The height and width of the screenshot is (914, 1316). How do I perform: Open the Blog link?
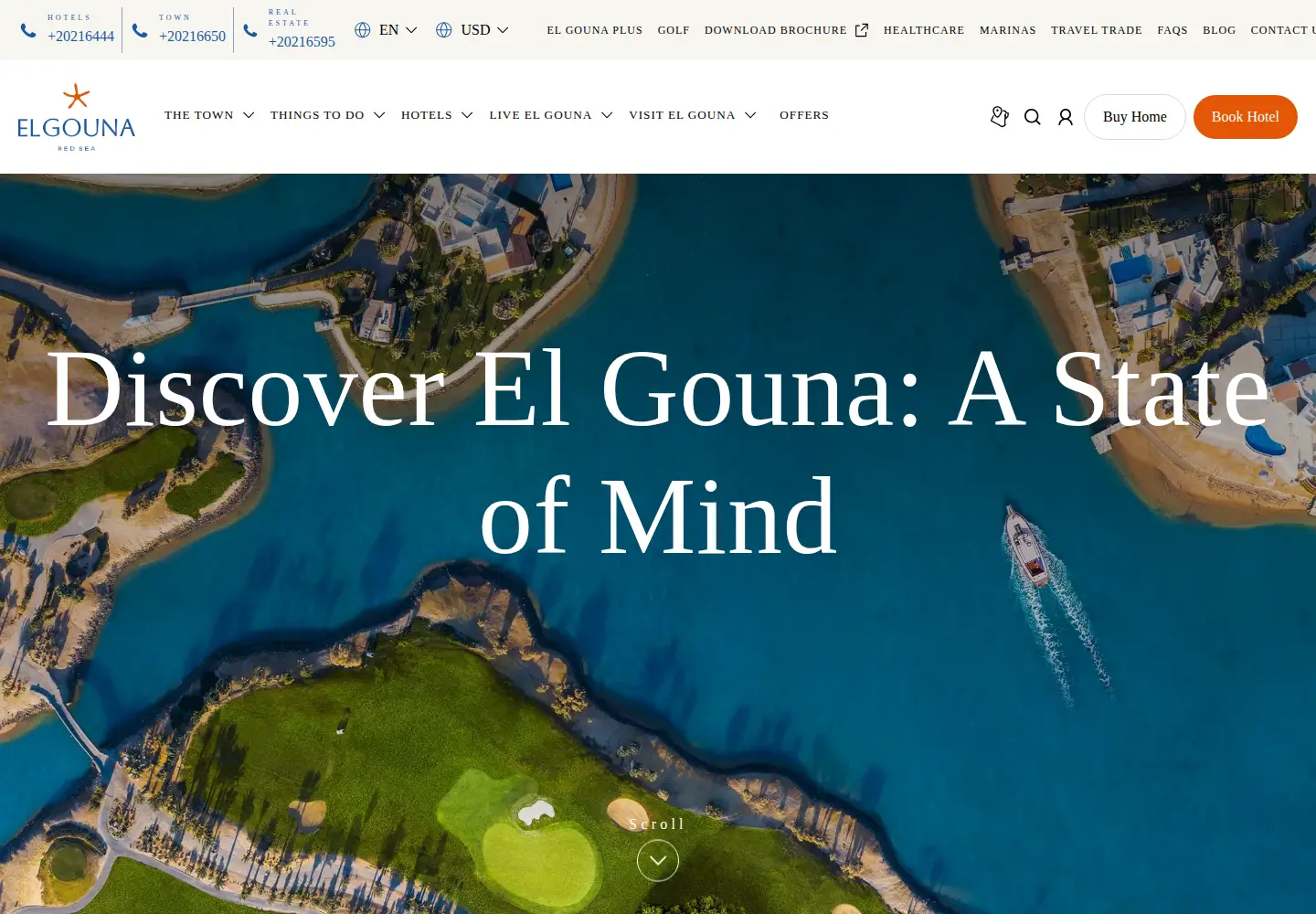[x=1219, y=30]
